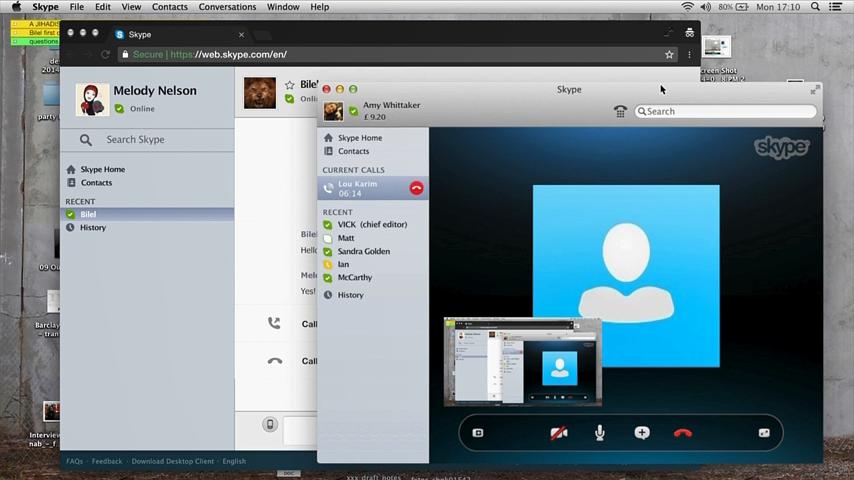
Task: Mute the microphone in call controls
Action: pos(600,433)
